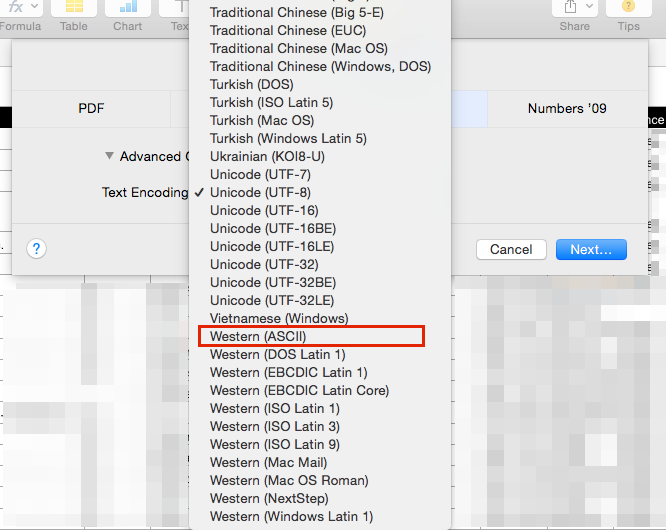Collapse the Advanced Options disclosure triangle
Screen dimensions: 666x530
[x=109, y=156]
